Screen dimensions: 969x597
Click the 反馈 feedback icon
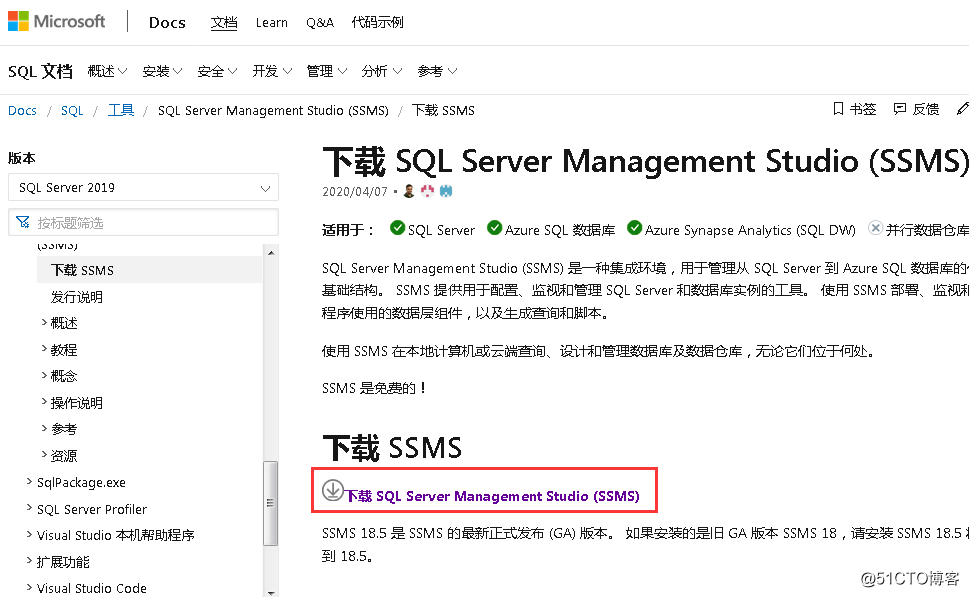point(900,109)
